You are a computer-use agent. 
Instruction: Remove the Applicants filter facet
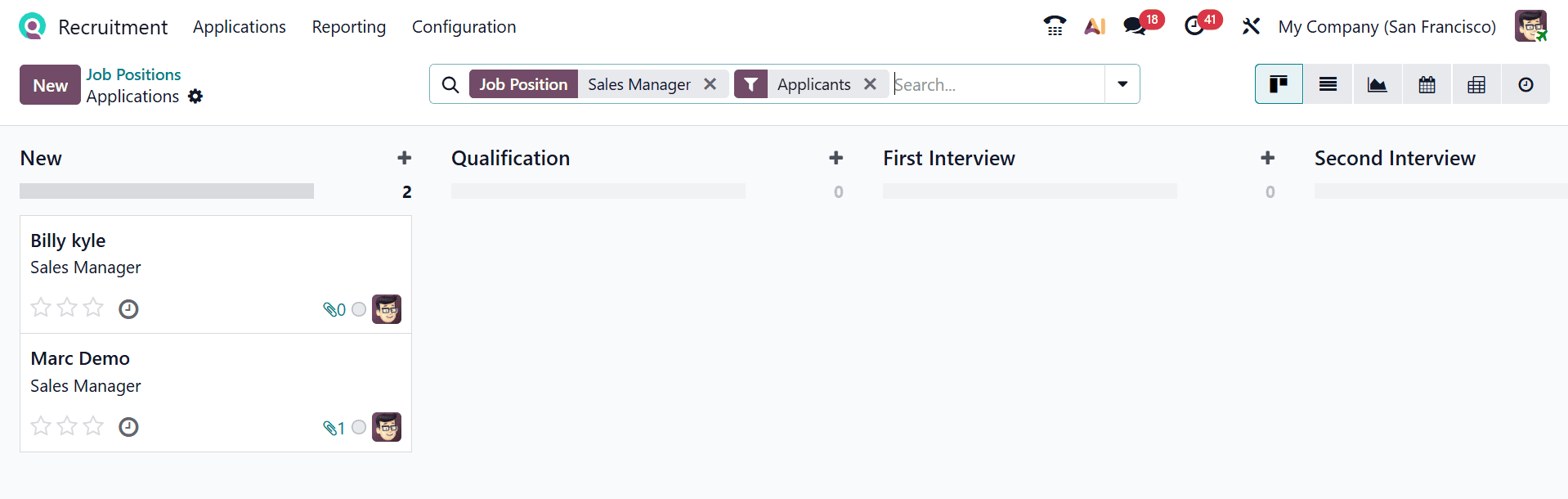[x=870, y=84]
